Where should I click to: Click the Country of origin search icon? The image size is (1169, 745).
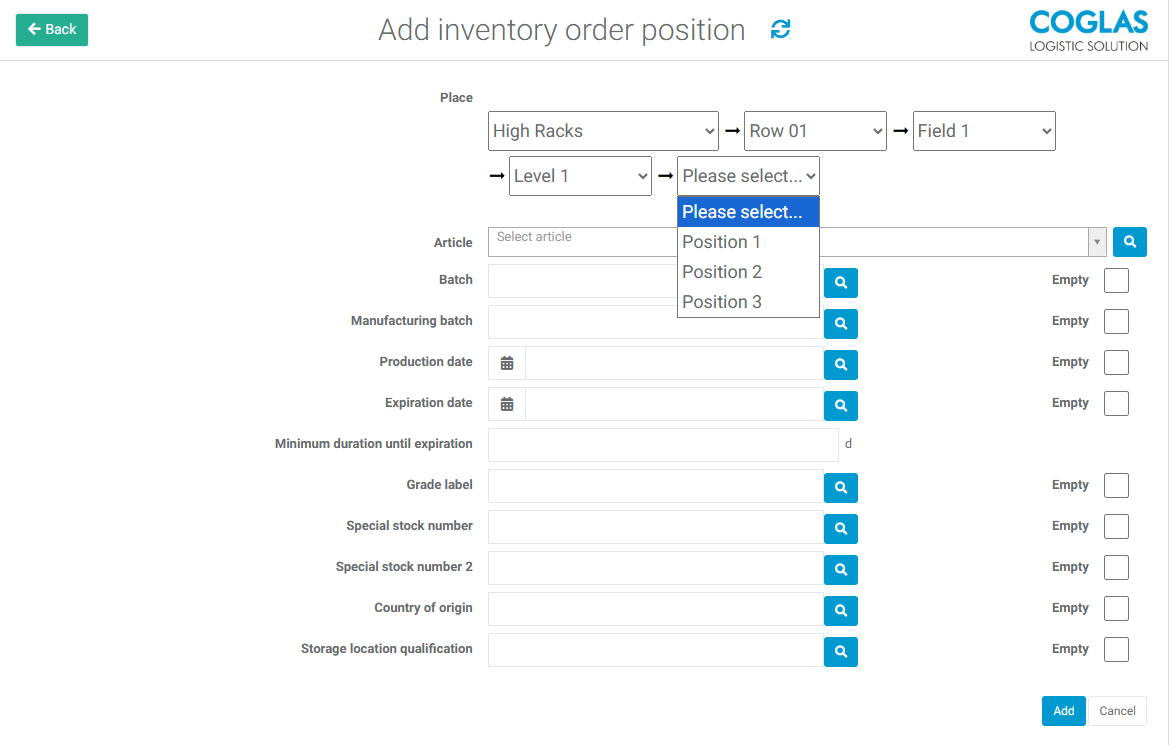(841, 611)
